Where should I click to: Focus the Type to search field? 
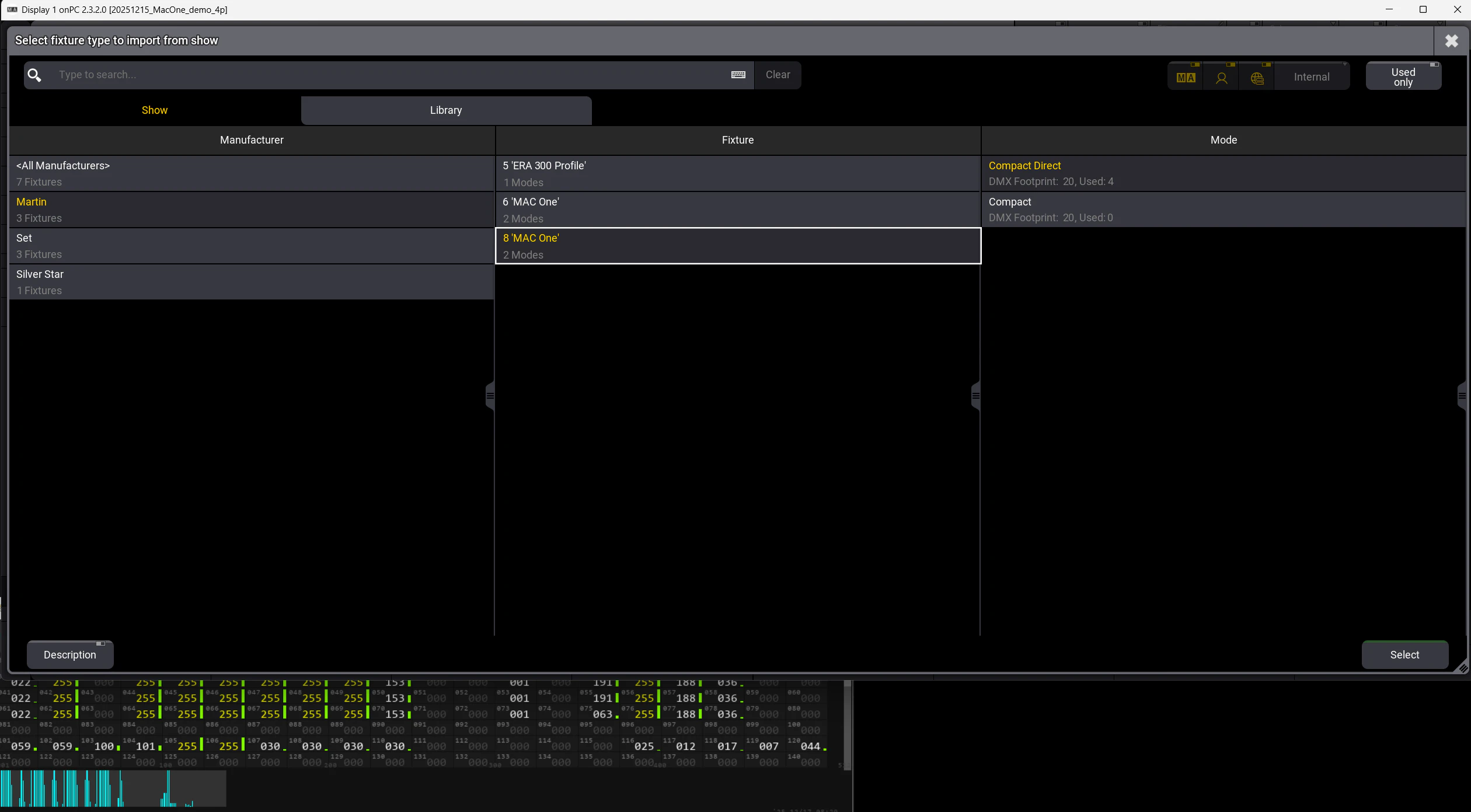[389, 75]
